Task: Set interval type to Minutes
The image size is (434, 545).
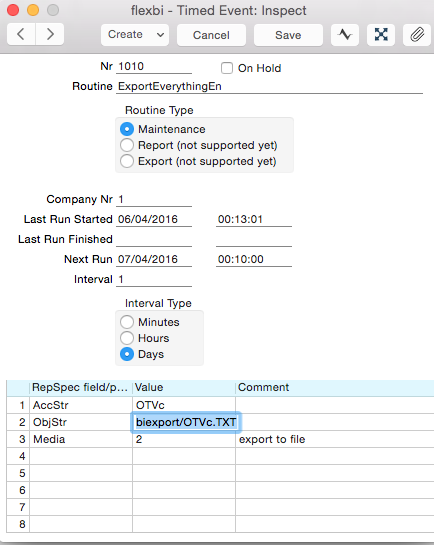Action: (x=127, y=322)
